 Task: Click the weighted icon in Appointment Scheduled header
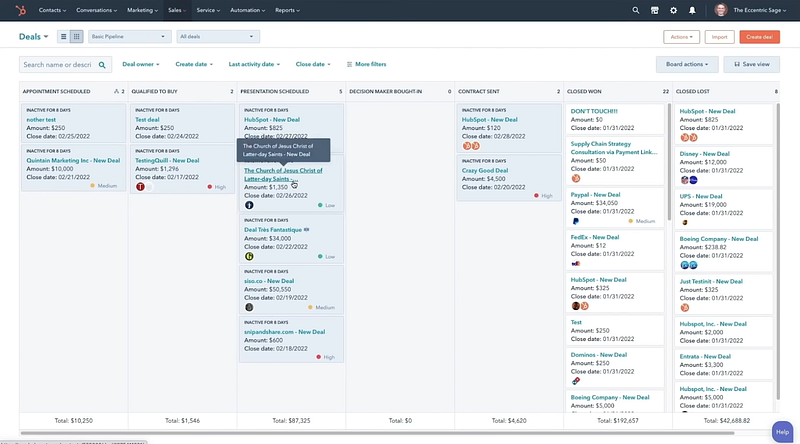(x=116, y=91)
